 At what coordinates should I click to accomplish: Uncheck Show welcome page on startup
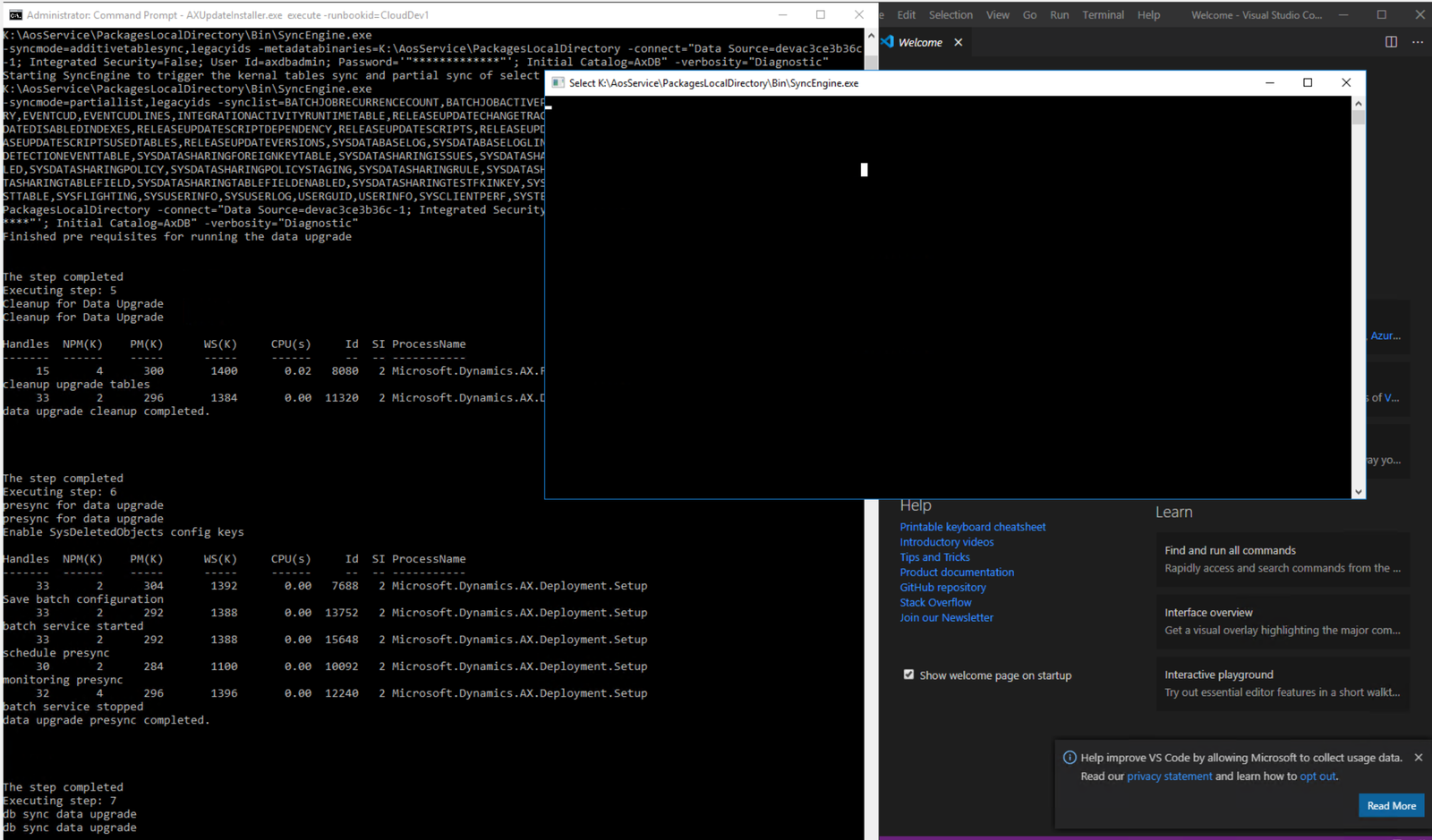point(908,675)
